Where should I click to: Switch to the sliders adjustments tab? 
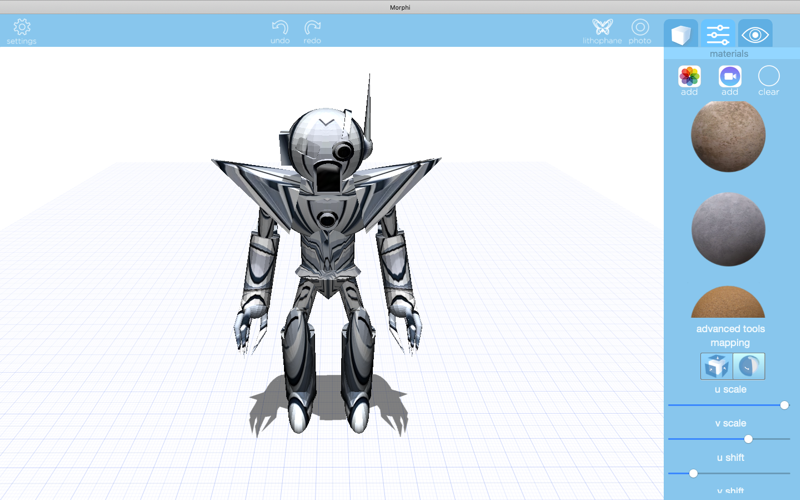coord(718,34)
